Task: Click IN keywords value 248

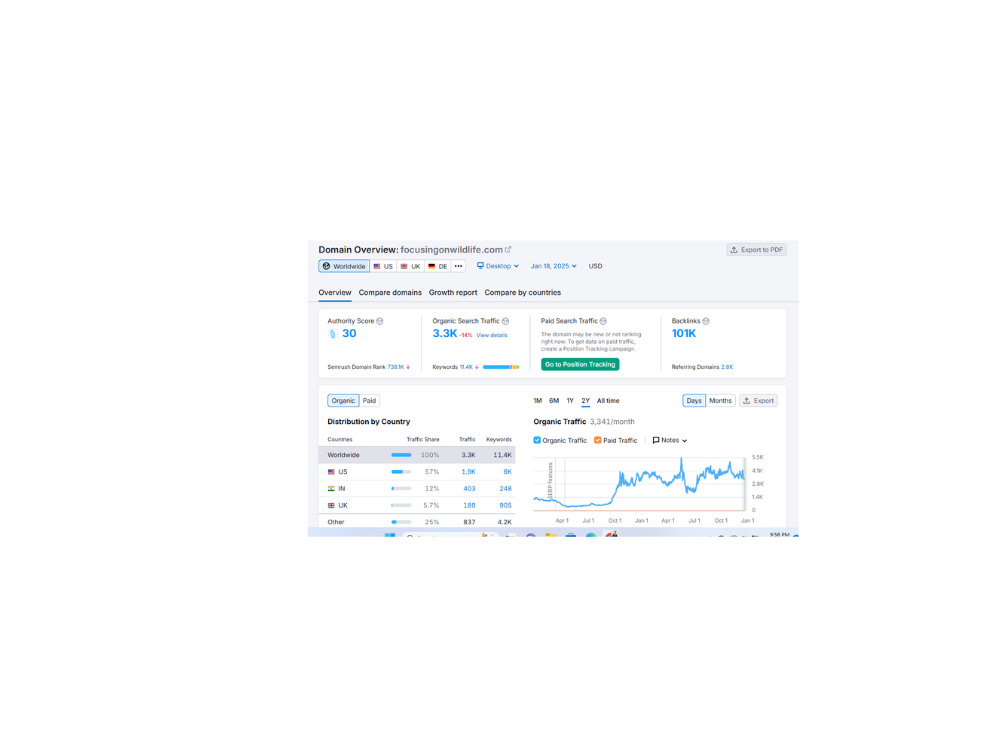Action: (x=506, y=489)
